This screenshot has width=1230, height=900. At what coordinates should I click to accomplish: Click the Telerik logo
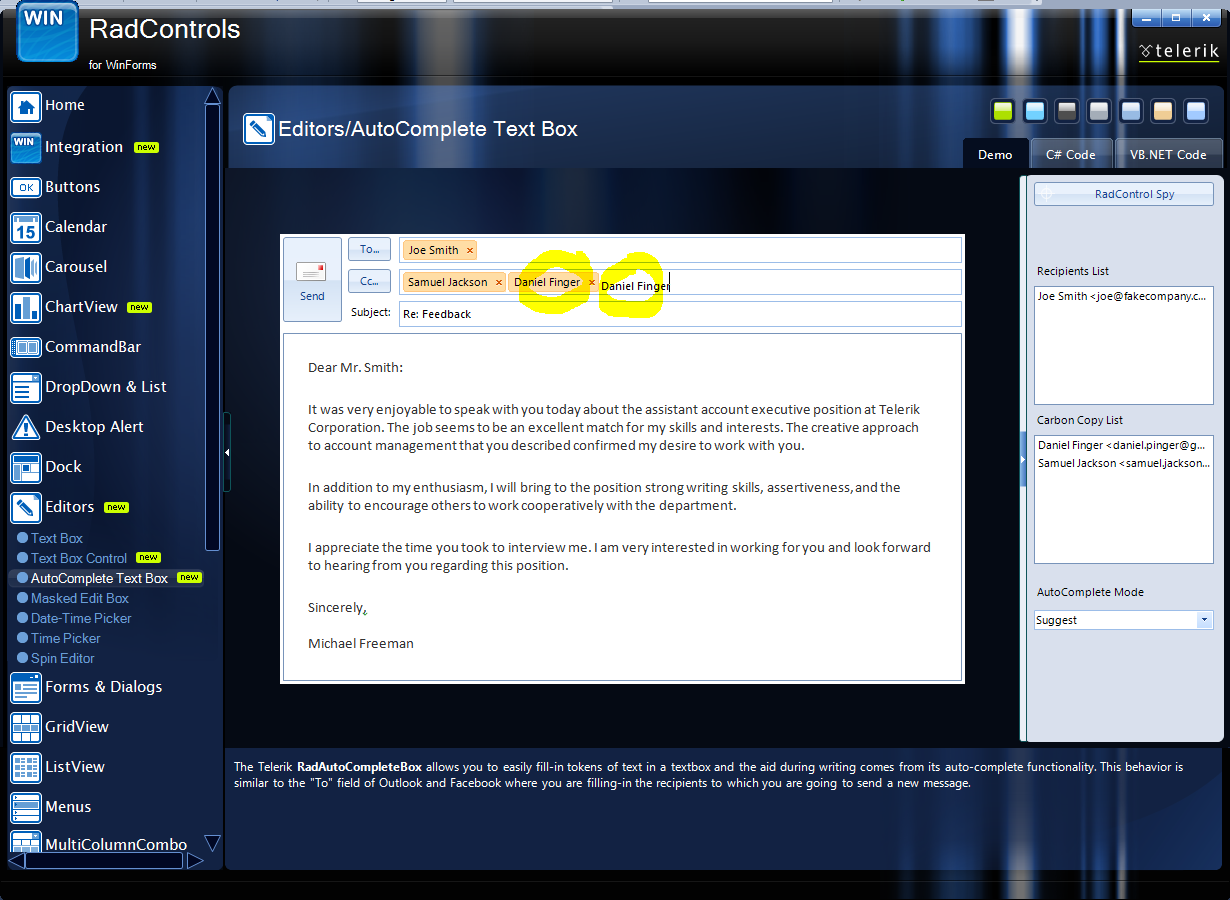[x=1179, y=51]
